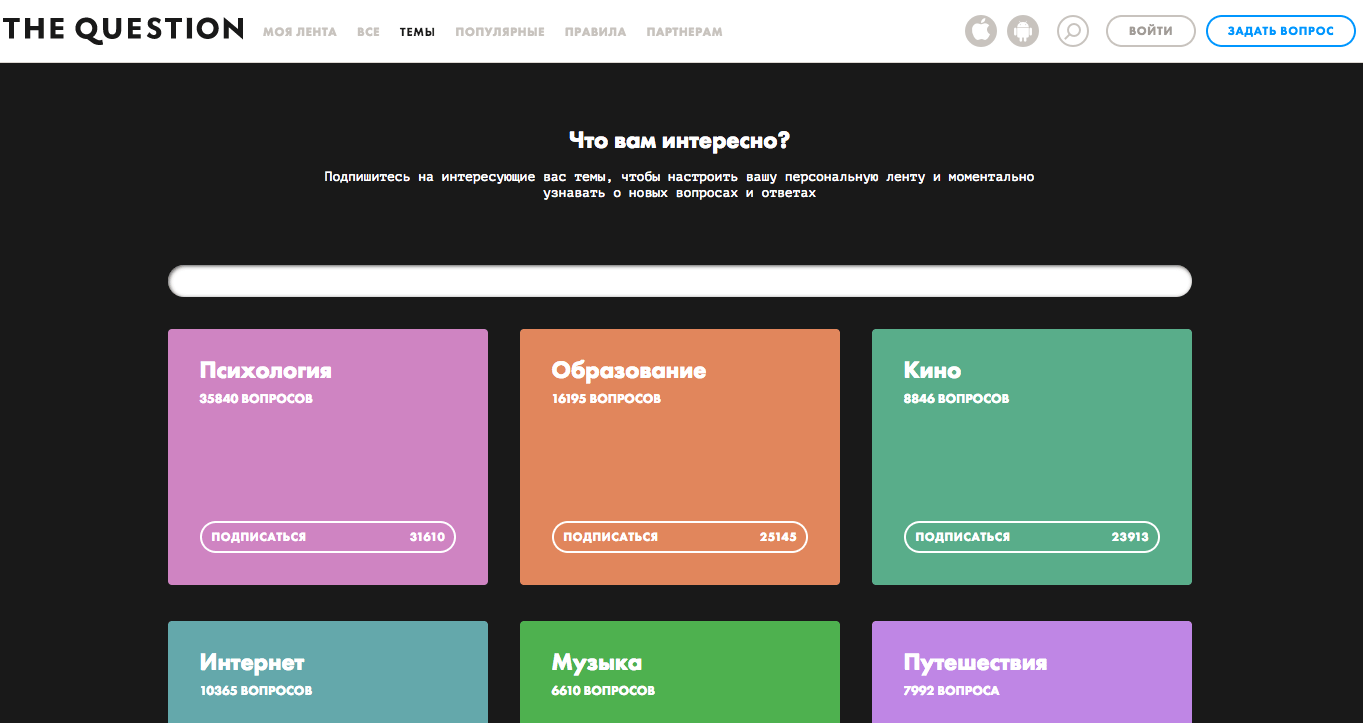The width and height of the screenshot is (1363, 723).
Task: Open the Путешествия topic title
Action: pyautogui.click(x=976, y=663)
